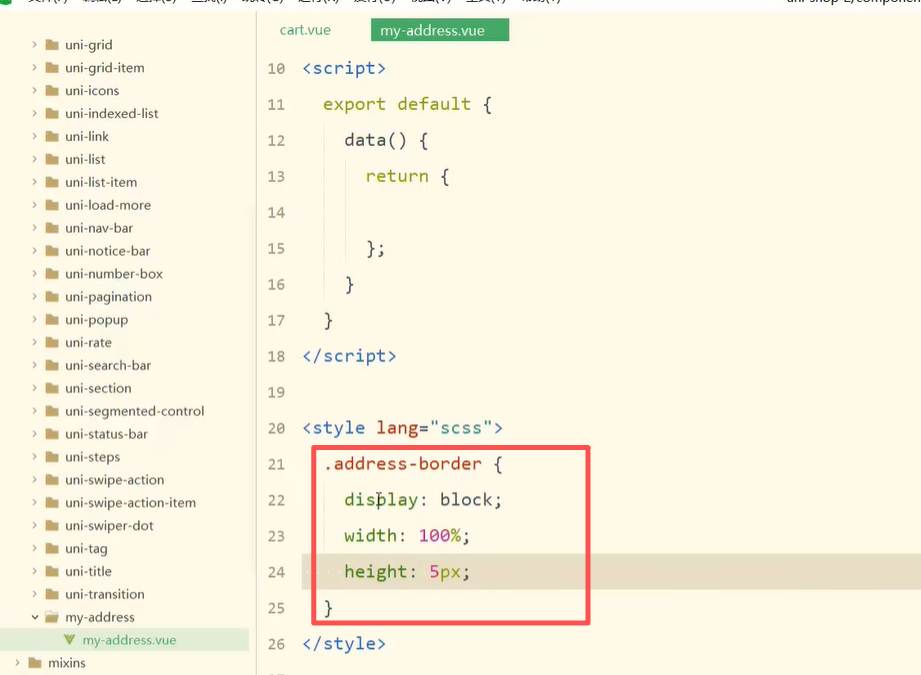Expand the uni-popup folder chevron

click(35, 320)
